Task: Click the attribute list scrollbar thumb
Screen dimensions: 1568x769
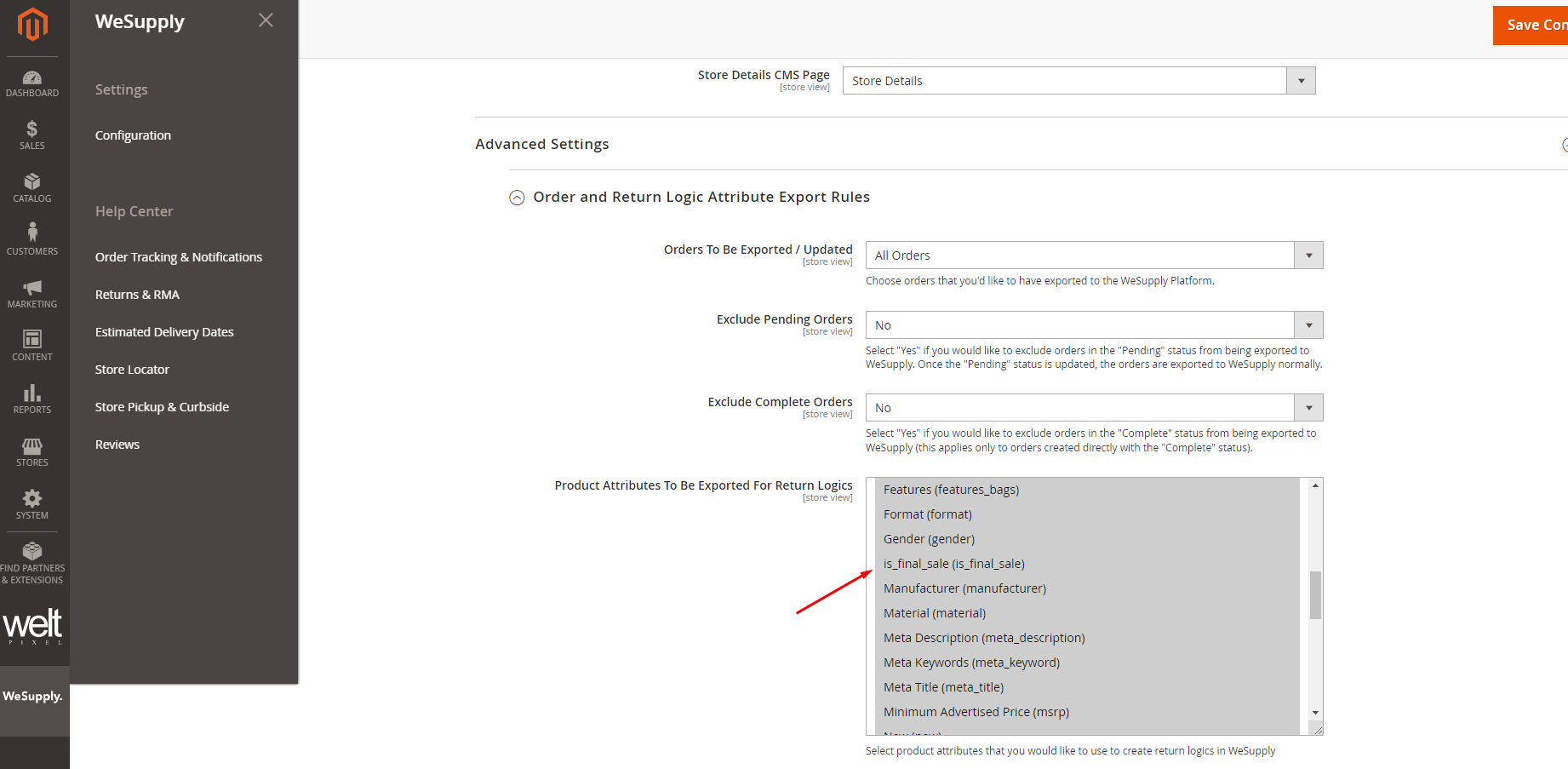Action: 1315,595
